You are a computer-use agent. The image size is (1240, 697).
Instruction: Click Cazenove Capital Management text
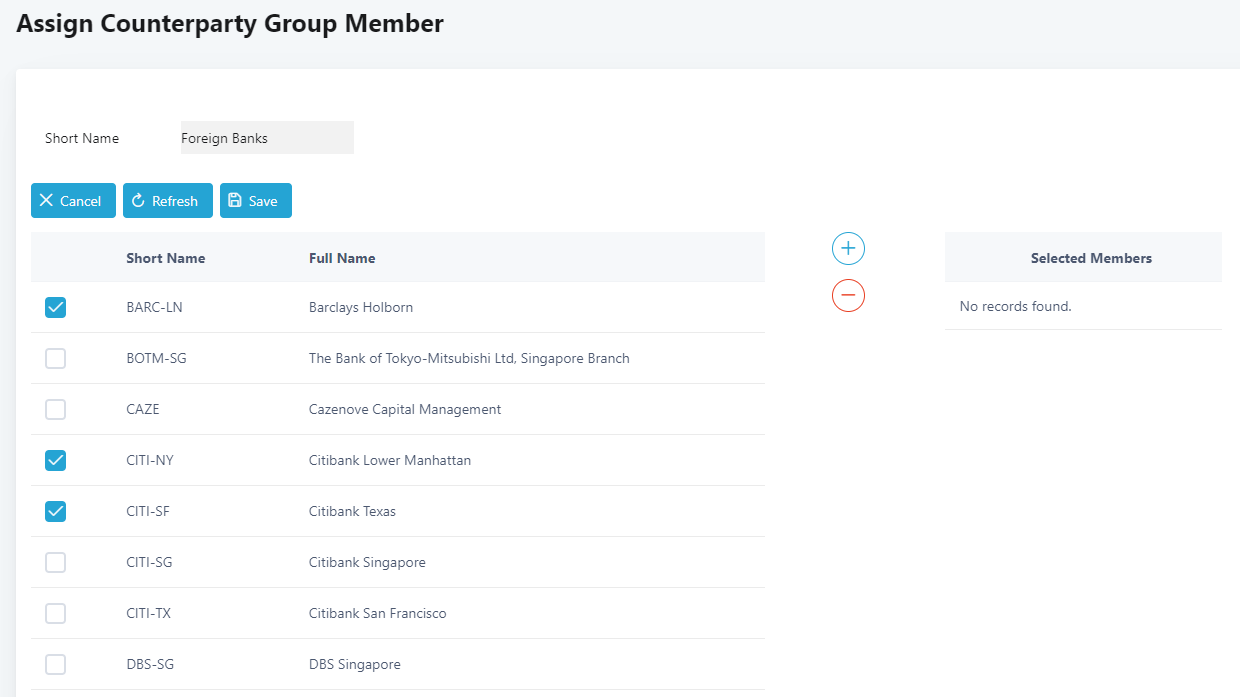pyautogui.click(x=405, y=409)
